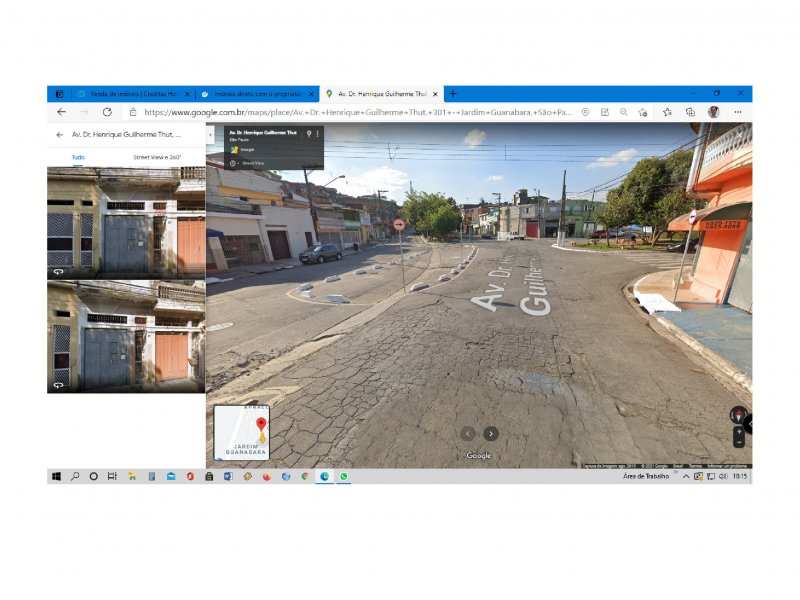Switch to the Venda de imóveis browser tab
800x600 pixels.
pyautogui.click(x=133, y=94)
